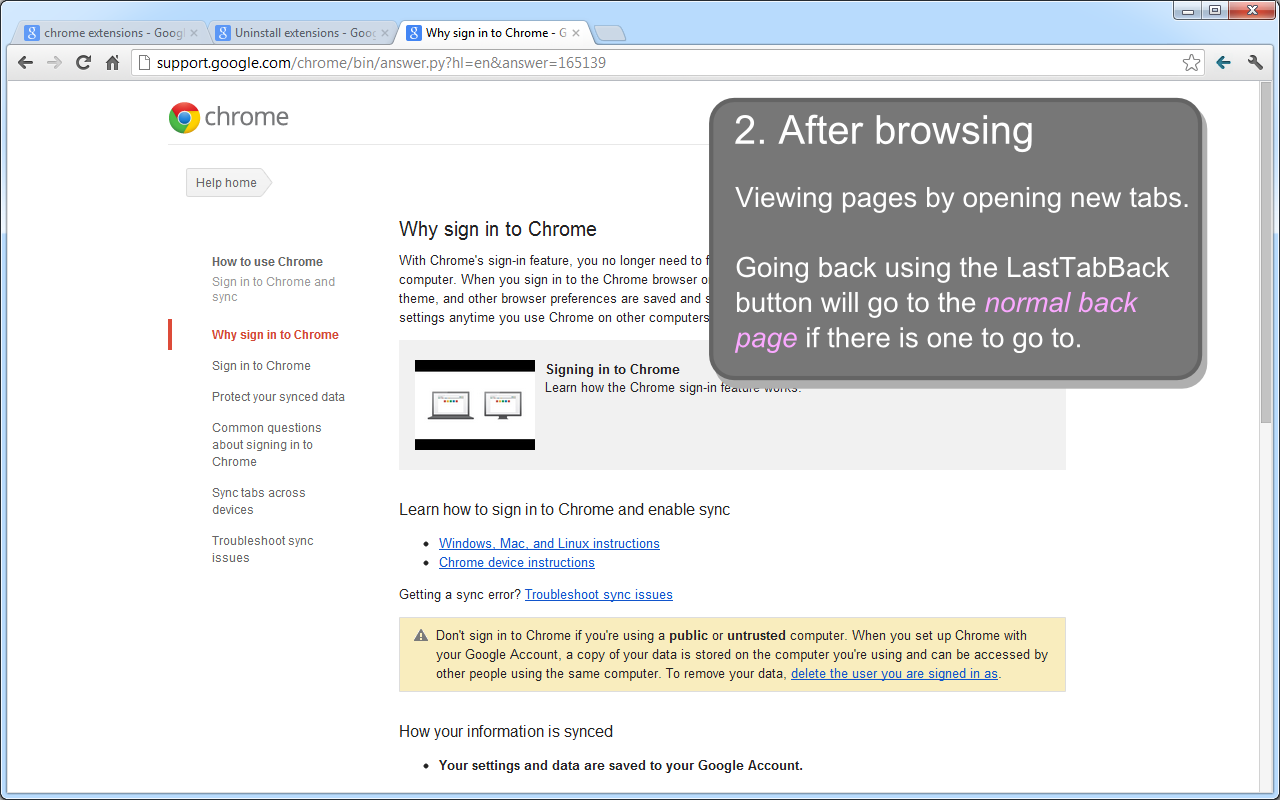1280x800 pixels.
Task: Click the Help home button
Action: [227, 183]
